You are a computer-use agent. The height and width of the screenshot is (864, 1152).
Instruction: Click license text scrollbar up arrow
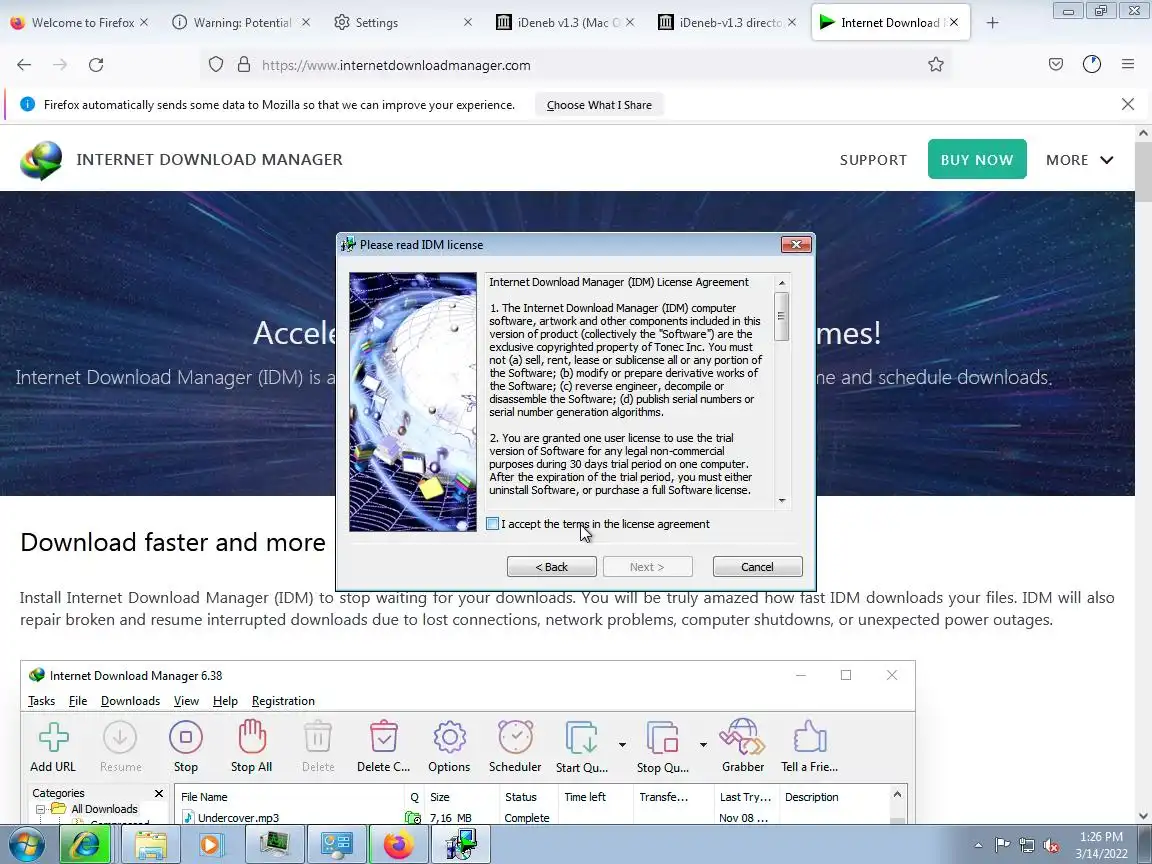[x=782, y=283]
